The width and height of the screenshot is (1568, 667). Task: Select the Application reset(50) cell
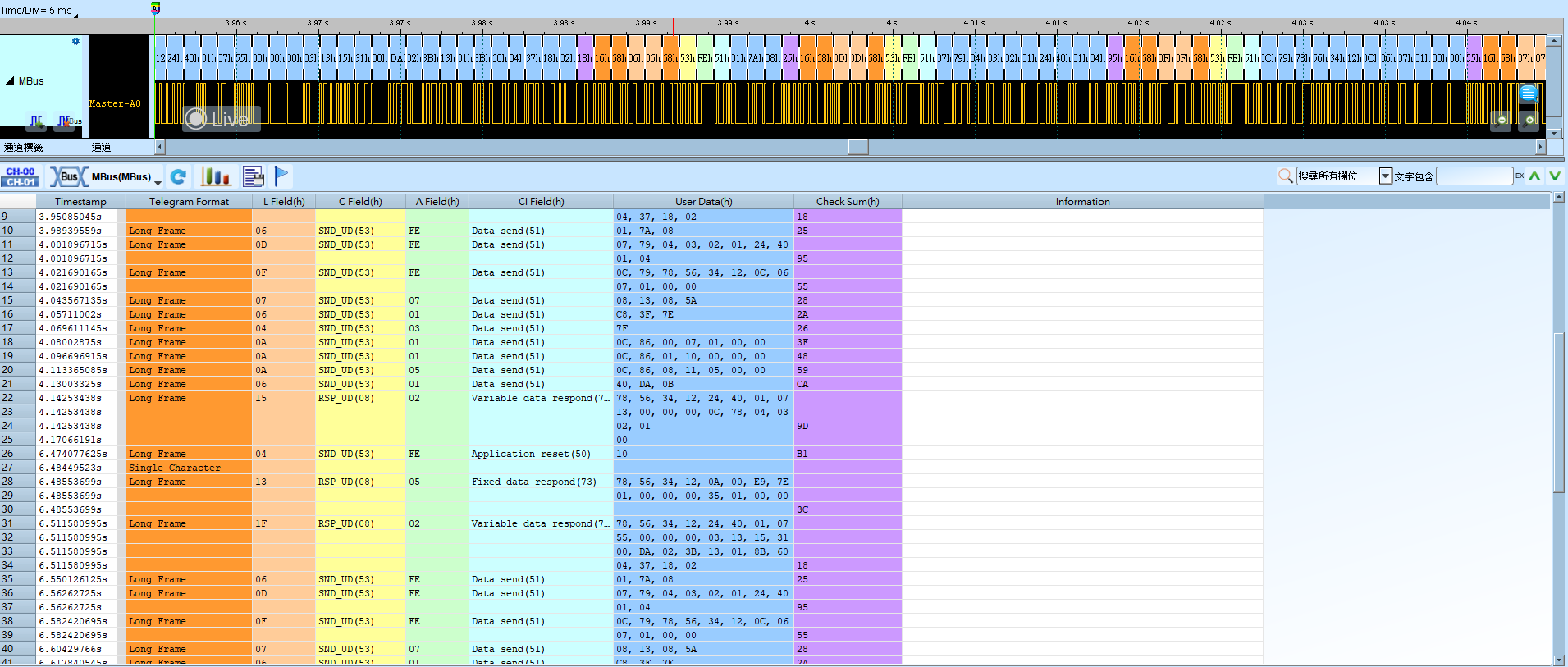(541, 454)
